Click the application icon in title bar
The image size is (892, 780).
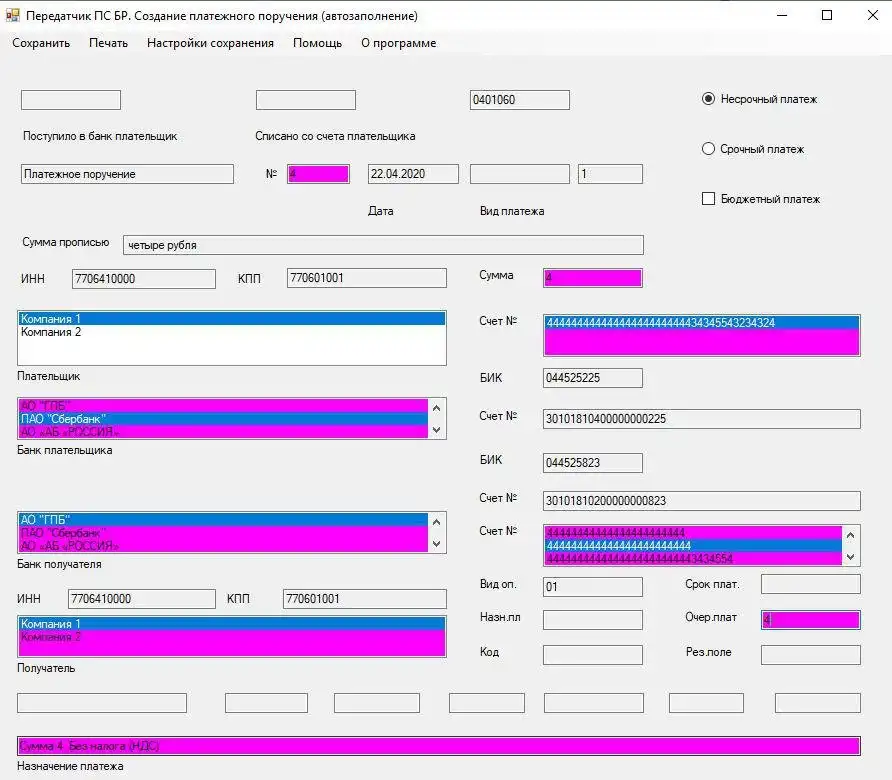tap(13, 15)
